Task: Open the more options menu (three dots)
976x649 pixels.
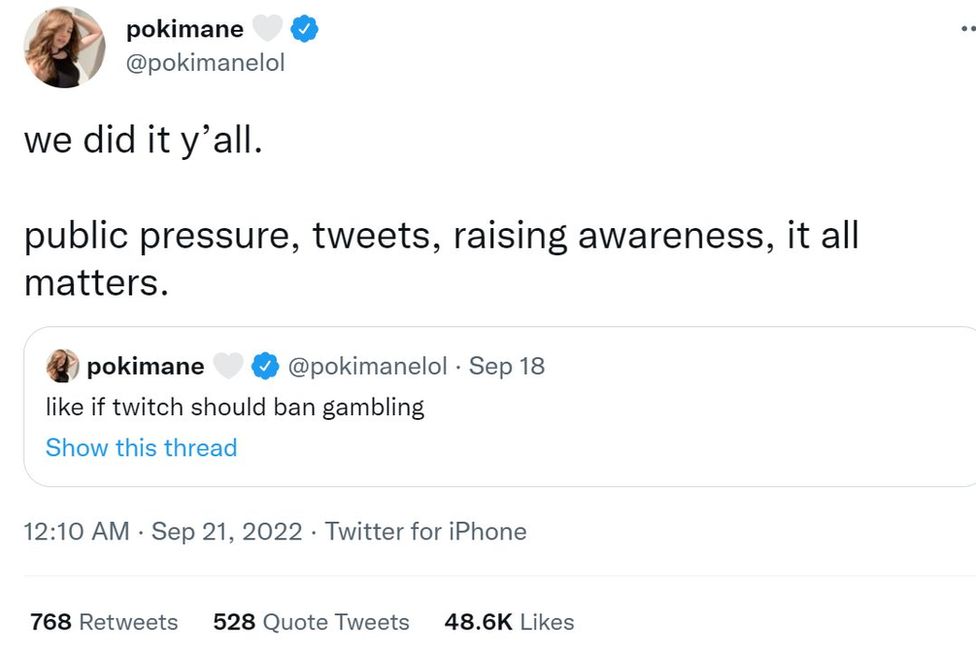Action: click(965, 29)
